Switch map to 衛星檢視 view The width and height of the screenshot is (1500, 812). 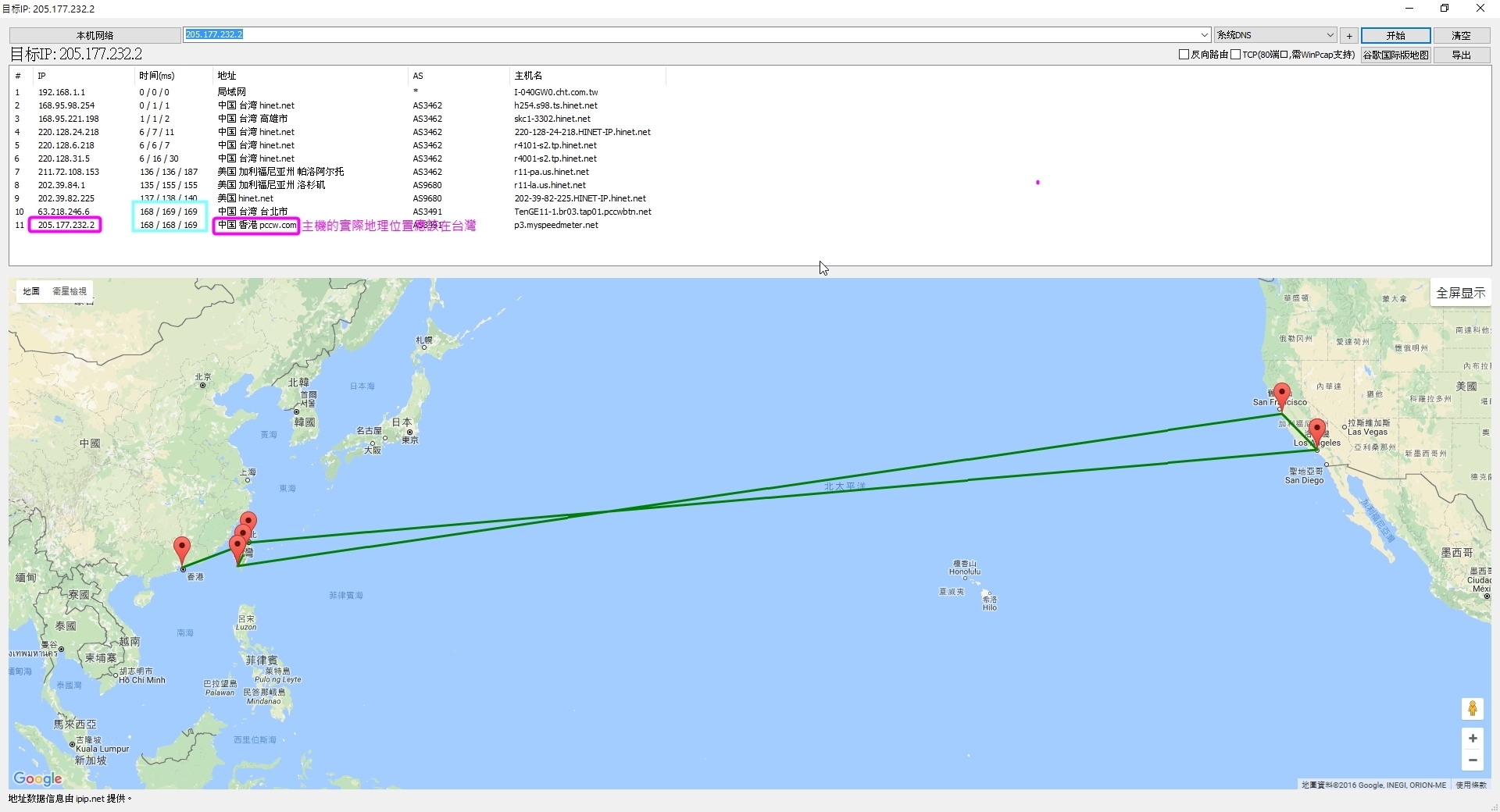[x=70, y=291]
